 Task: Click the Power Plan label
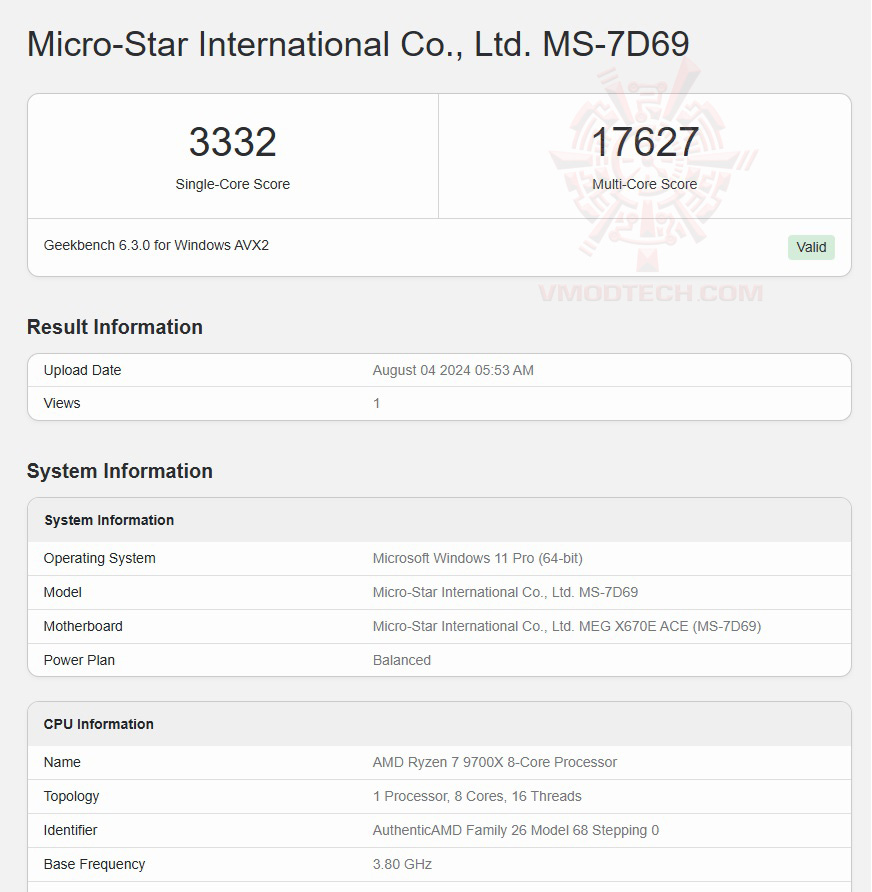(79, 660)
